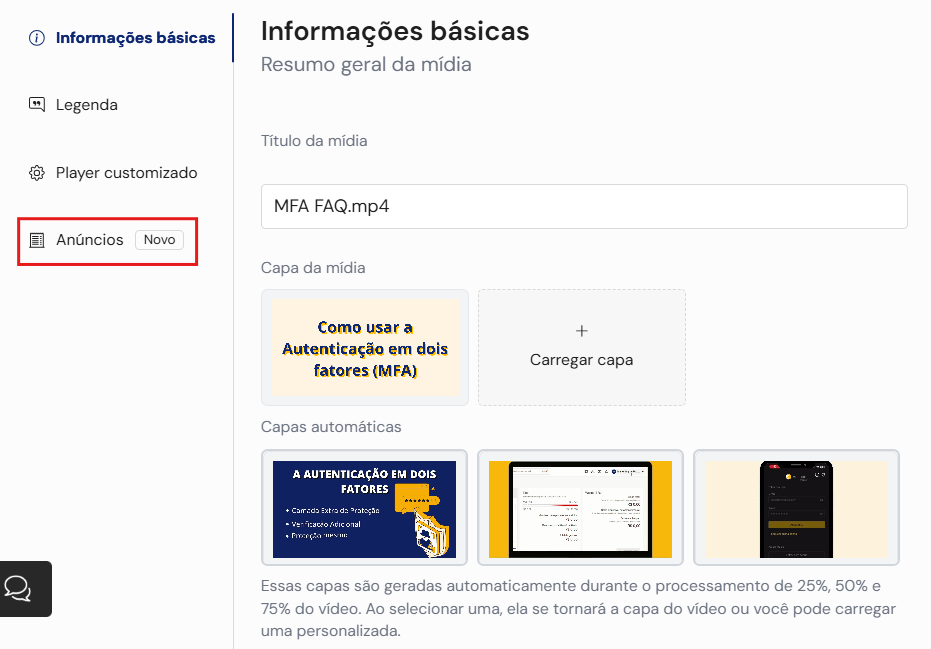
Task: Open the Legenda section
Action: point(86,105)
